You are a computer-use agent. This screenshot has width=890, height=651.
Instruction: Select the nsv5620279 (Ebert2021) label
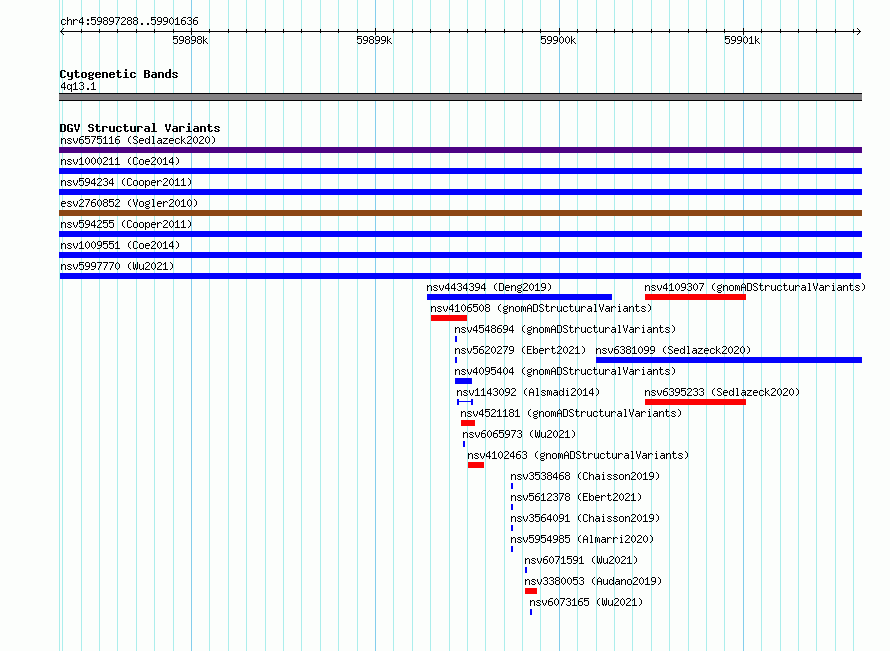coord(520,350)
